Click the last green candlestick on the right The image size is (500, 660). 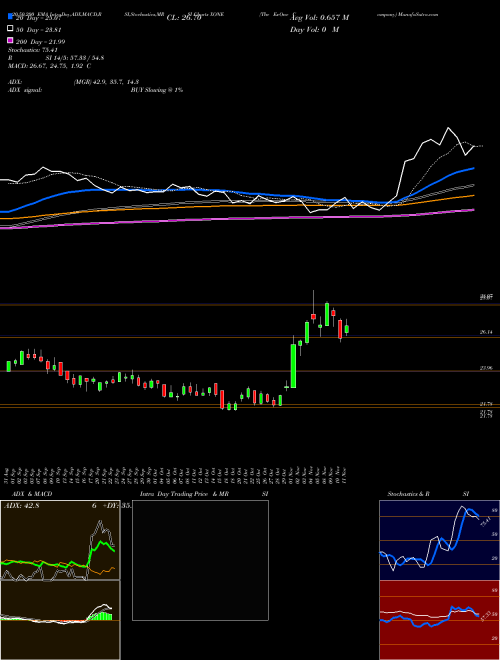(x=347, y=329)
